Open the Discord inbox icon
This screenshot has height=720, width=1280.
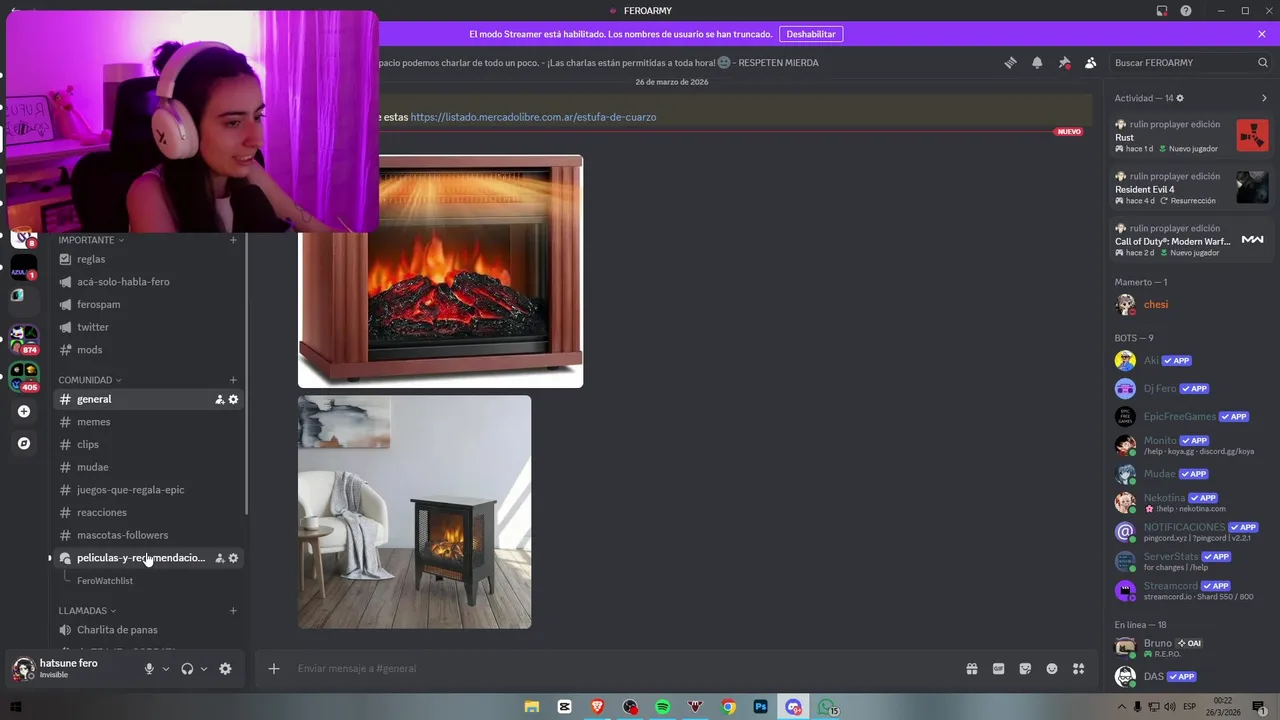pyautogui.click(x=1161, y=10)
